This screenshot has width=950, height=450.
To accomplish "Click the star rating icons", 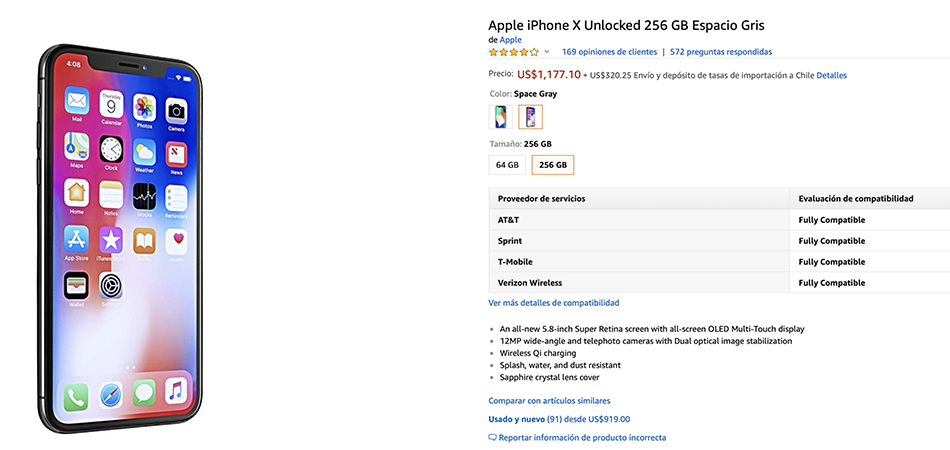I will tap(513, 52).
